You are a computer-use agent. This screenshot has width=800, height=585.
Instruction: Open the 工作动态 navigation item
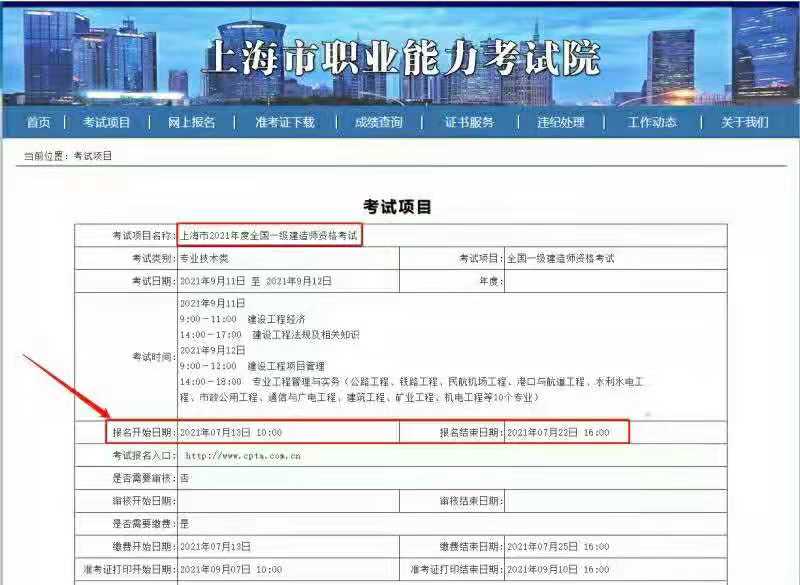[x=652, y=122]
